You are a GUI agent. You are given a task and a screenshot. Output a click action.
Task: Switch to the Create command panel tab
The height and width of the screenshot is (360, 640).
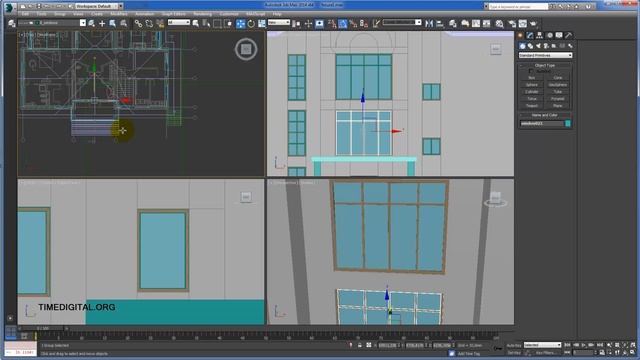(520, 35)
